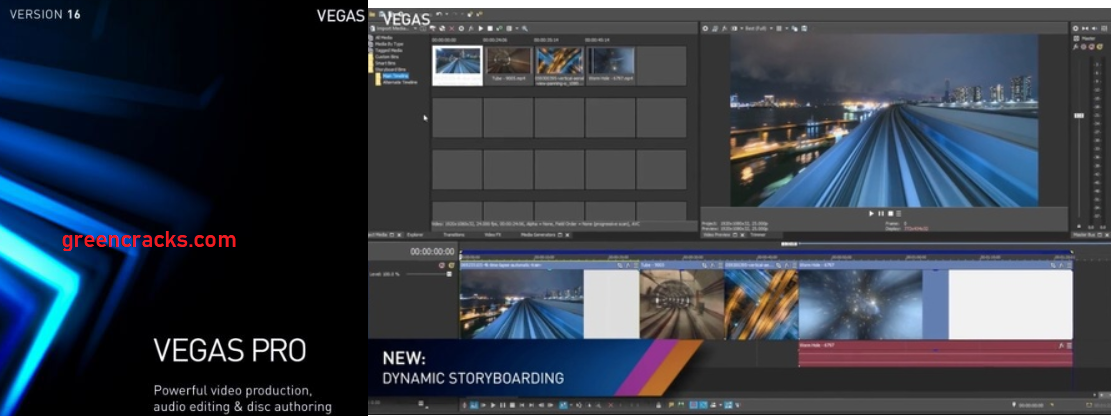
Task: Click Go to Start in transport bar
Action: point(521,405)
